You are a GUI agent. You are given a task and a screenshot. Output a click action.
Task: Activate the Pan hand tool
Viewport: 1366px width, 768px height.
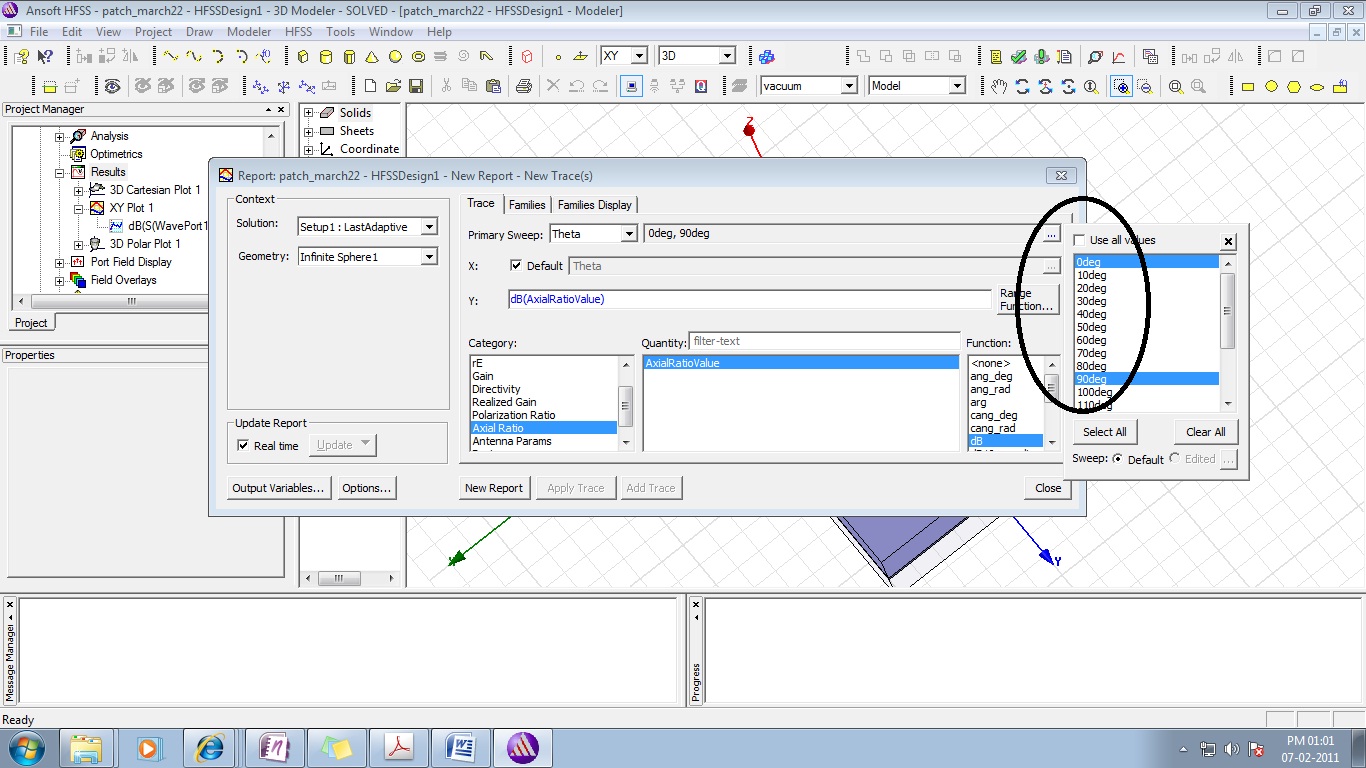point(998,87)
